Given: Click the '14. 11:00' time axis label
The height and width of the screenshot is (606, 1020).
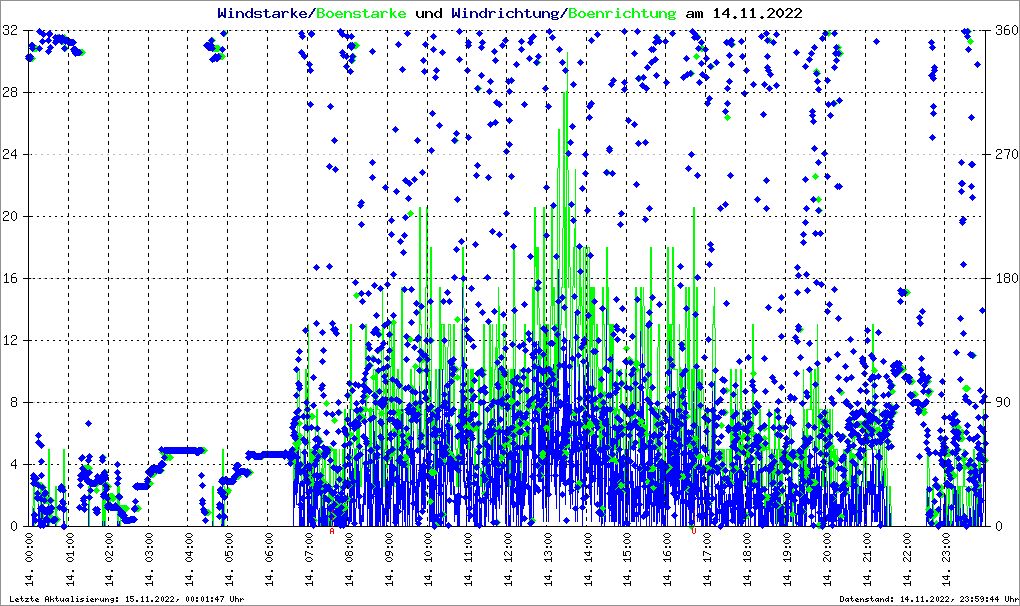Looking at the screenshot, I should tap(468, 559).
